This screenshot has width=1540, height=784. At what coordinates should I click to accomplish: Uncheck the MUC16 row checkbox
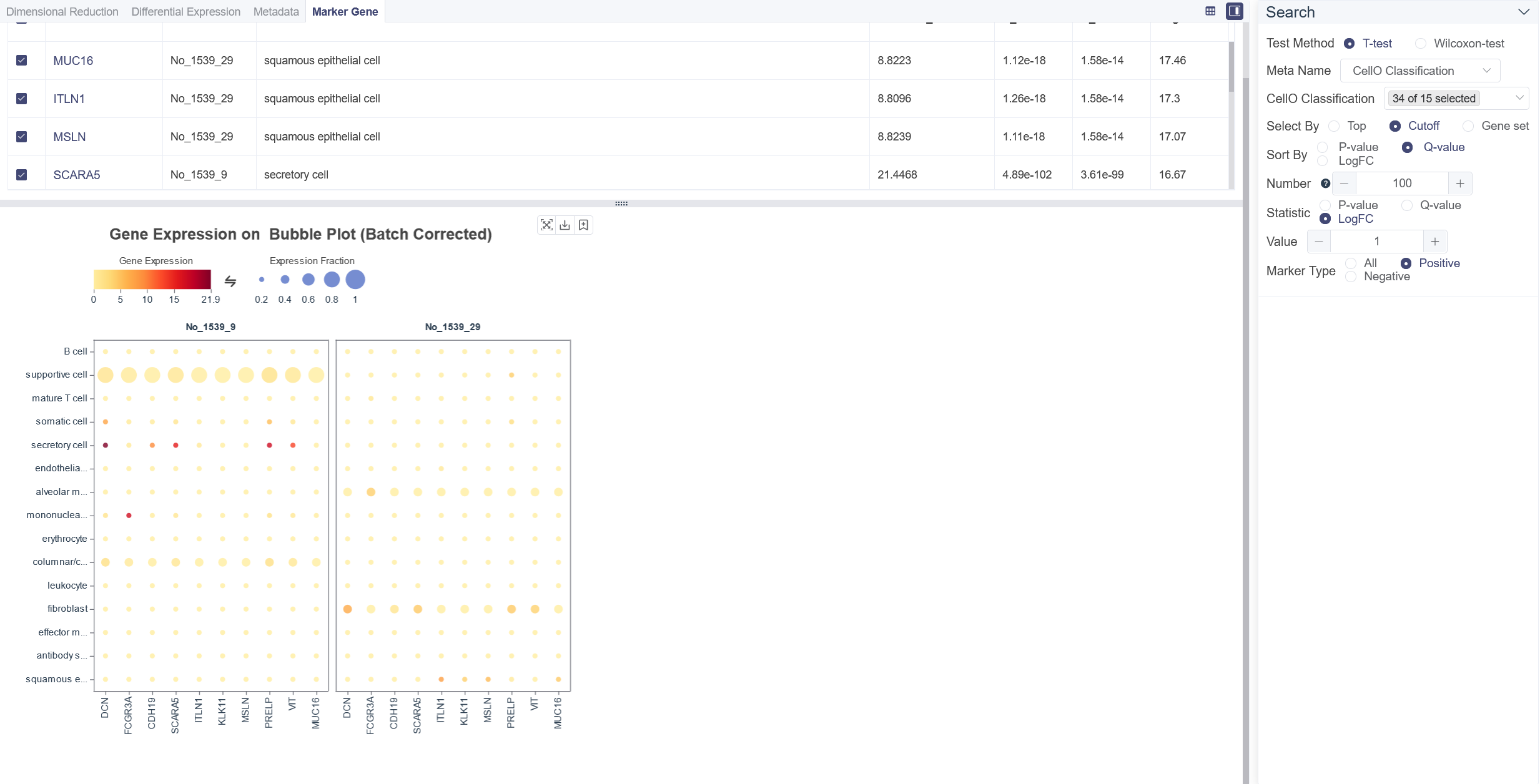coord(22,61)
